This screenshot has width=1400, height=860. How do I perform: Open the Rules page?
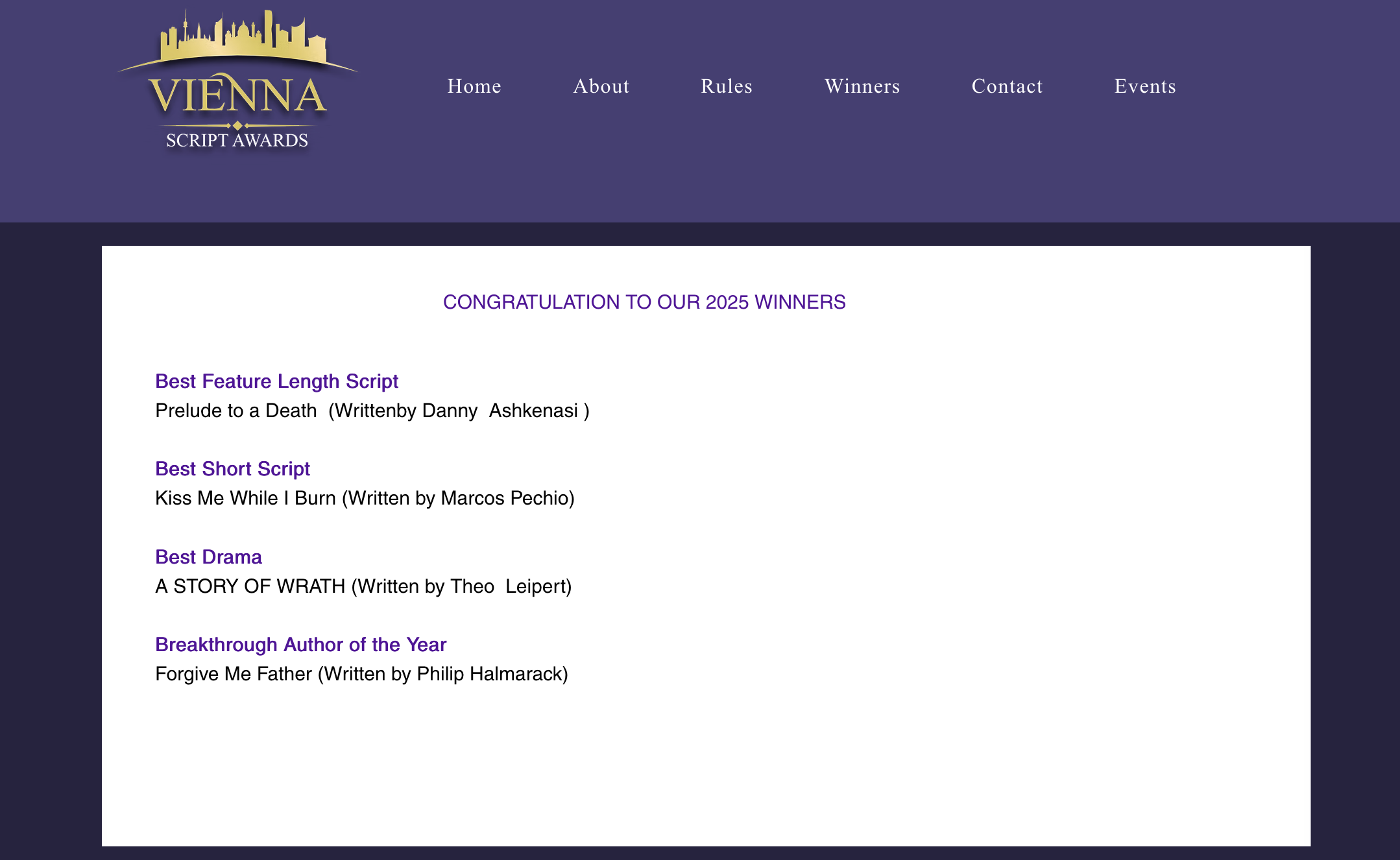point(727,86)
